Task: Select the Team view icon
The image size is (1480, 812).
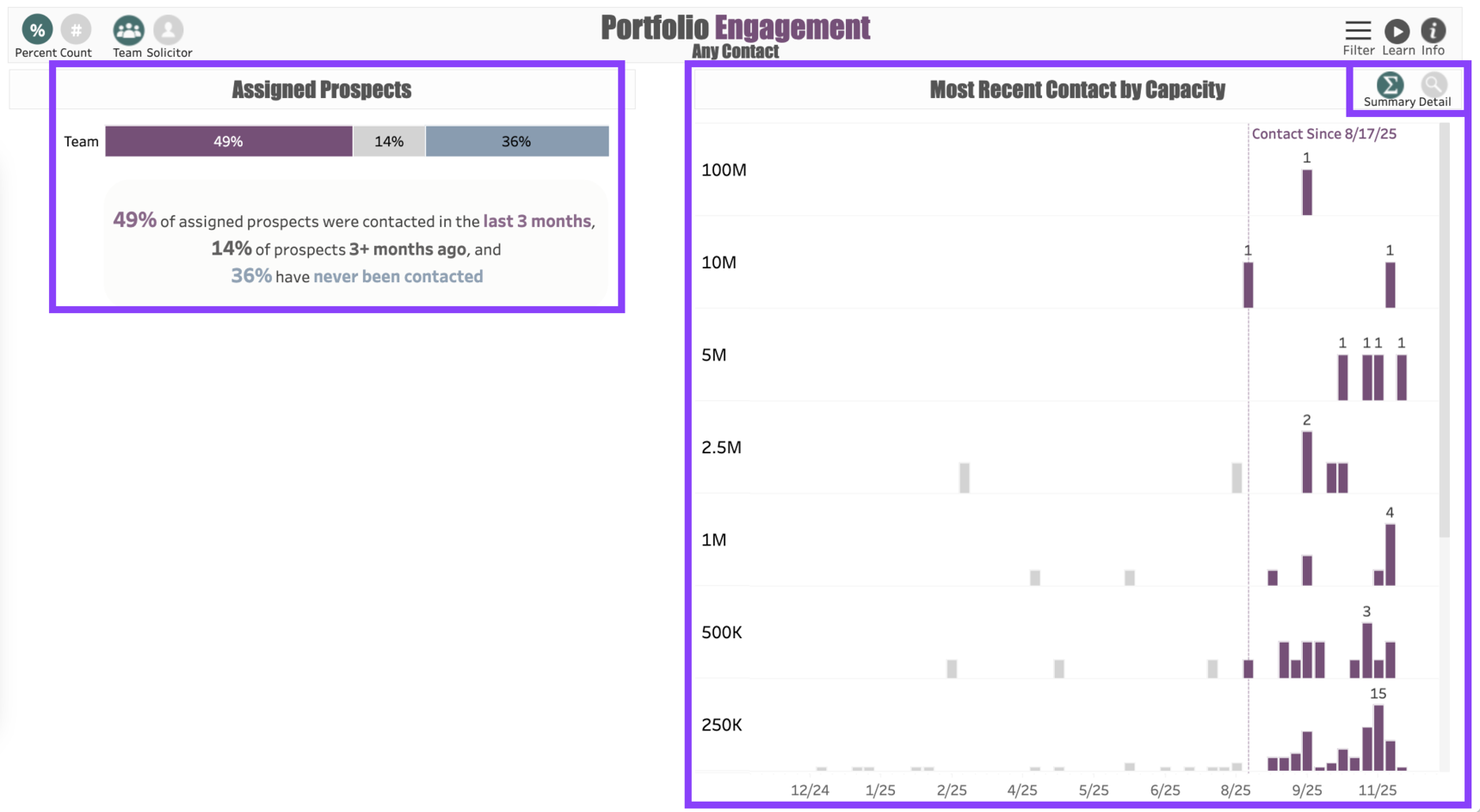Action: click(128, 30)
